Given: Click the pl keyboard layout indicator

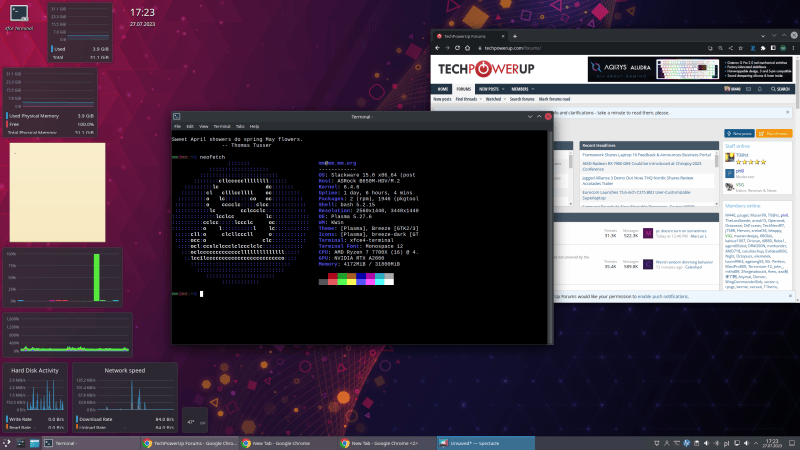Looking at the screenshot, I should click(x=727, y=443).
